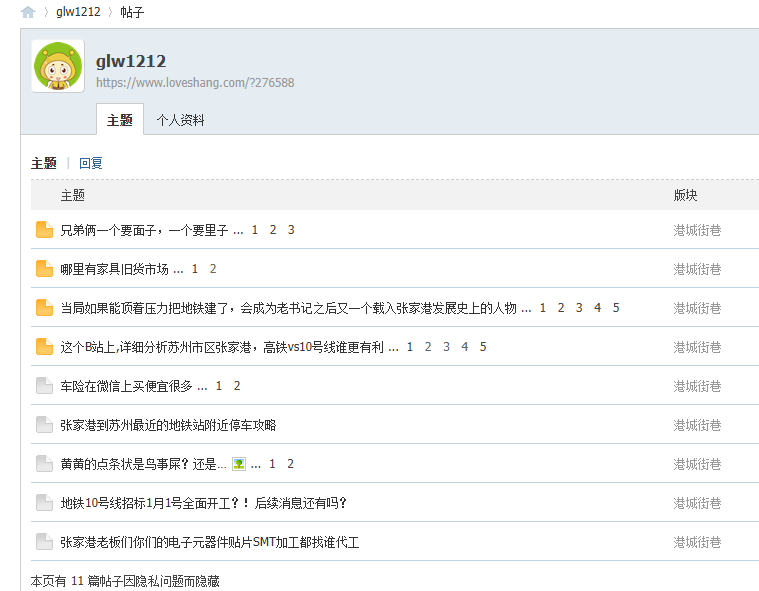The height and width of the screenshot is (591, 759).
Task: Click page icon beside 张家港到苏州 parking thread
Action: (44, 425)
